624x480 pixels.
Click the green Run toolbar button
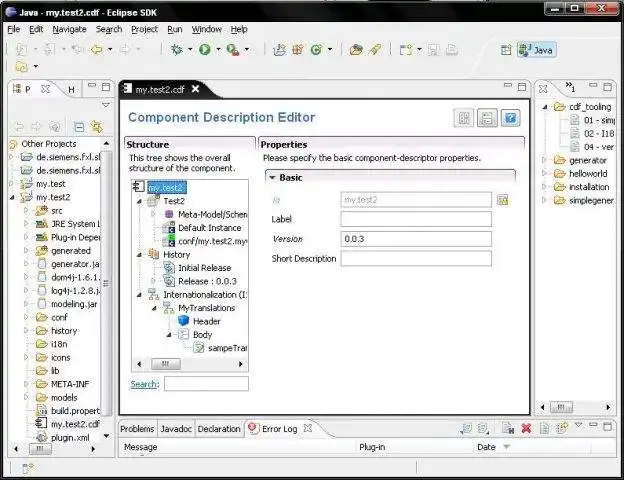pos(205,49)
